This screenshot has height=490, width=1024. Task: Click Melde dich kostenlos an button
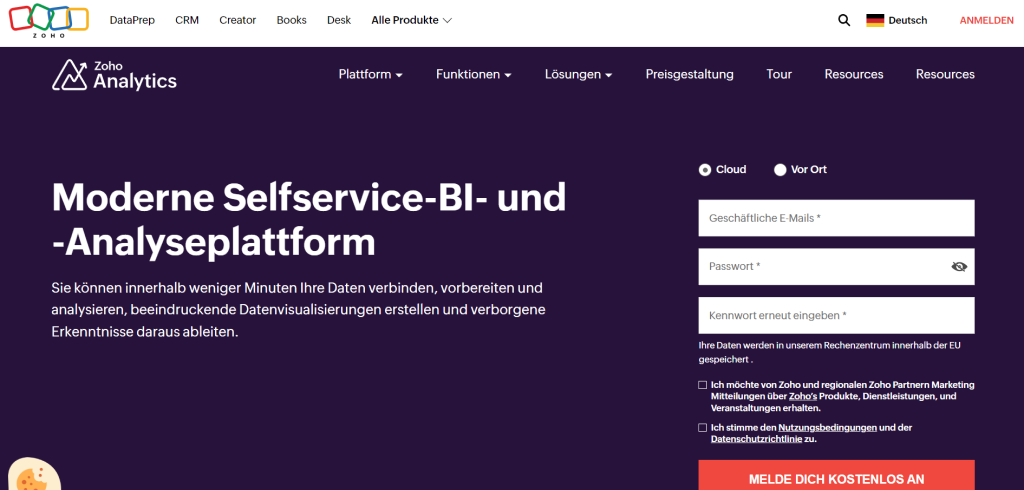click(837, 475)
